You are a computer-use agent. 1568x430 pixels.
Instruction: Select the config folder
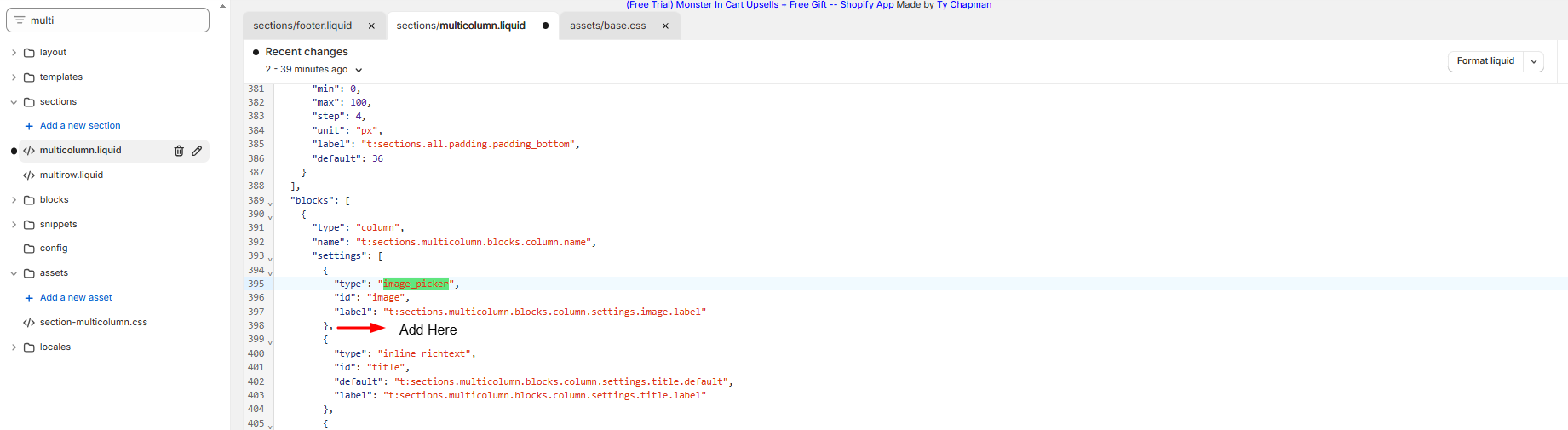pyautogui.click(x=54, y=249)
